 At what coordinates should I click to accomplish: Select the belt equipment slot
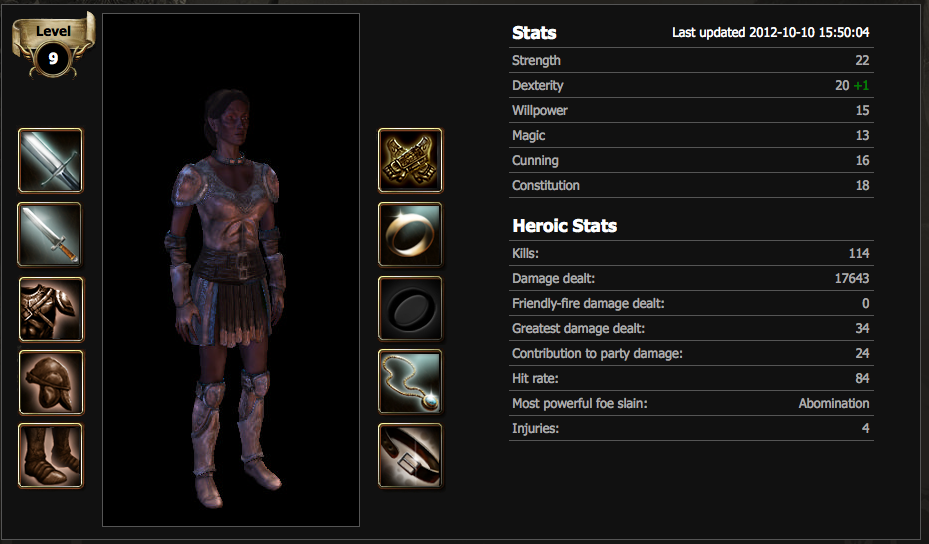pyautogui.click(x=410, y=456)
